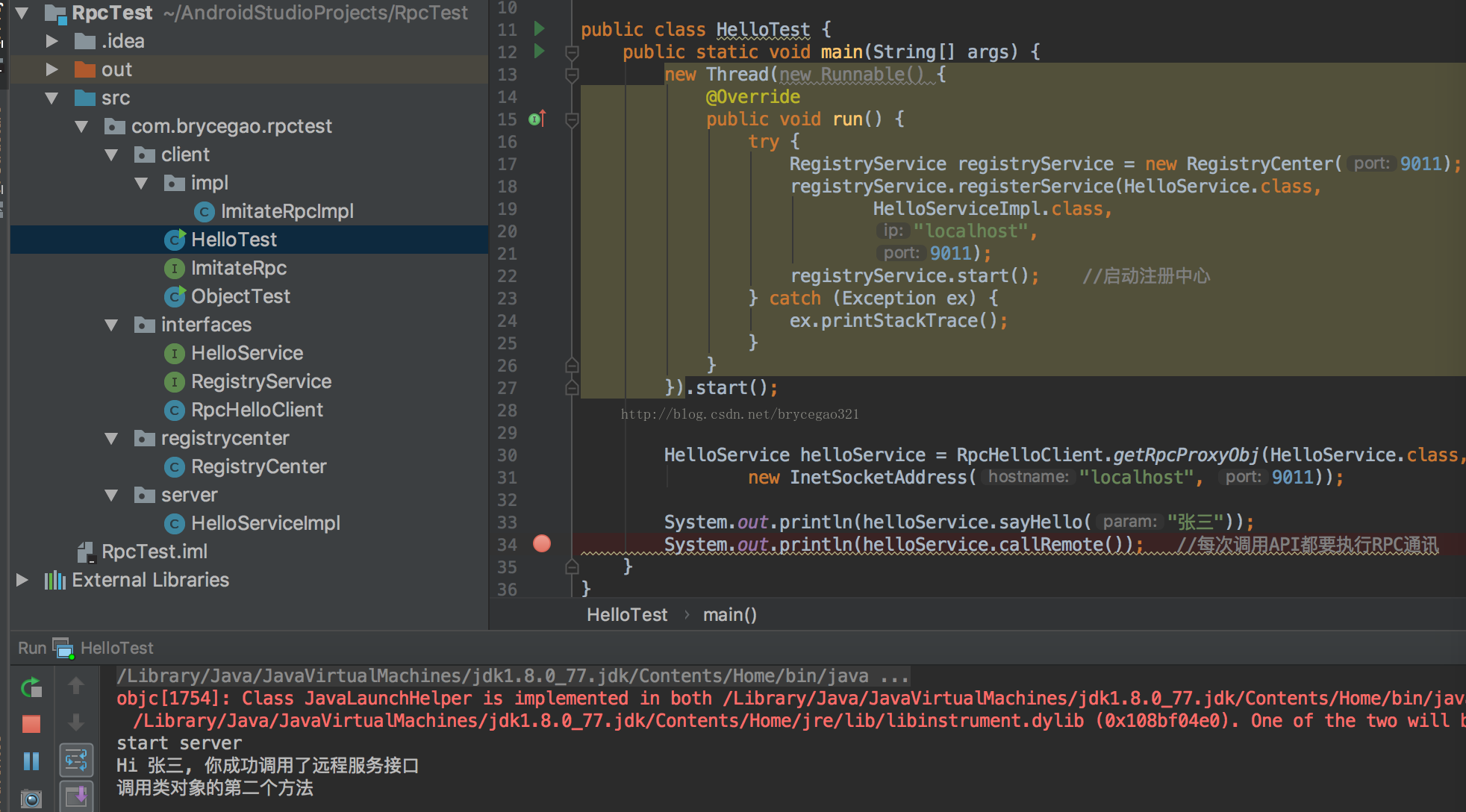Click 'start server' console output line

[x=179, y=743]
